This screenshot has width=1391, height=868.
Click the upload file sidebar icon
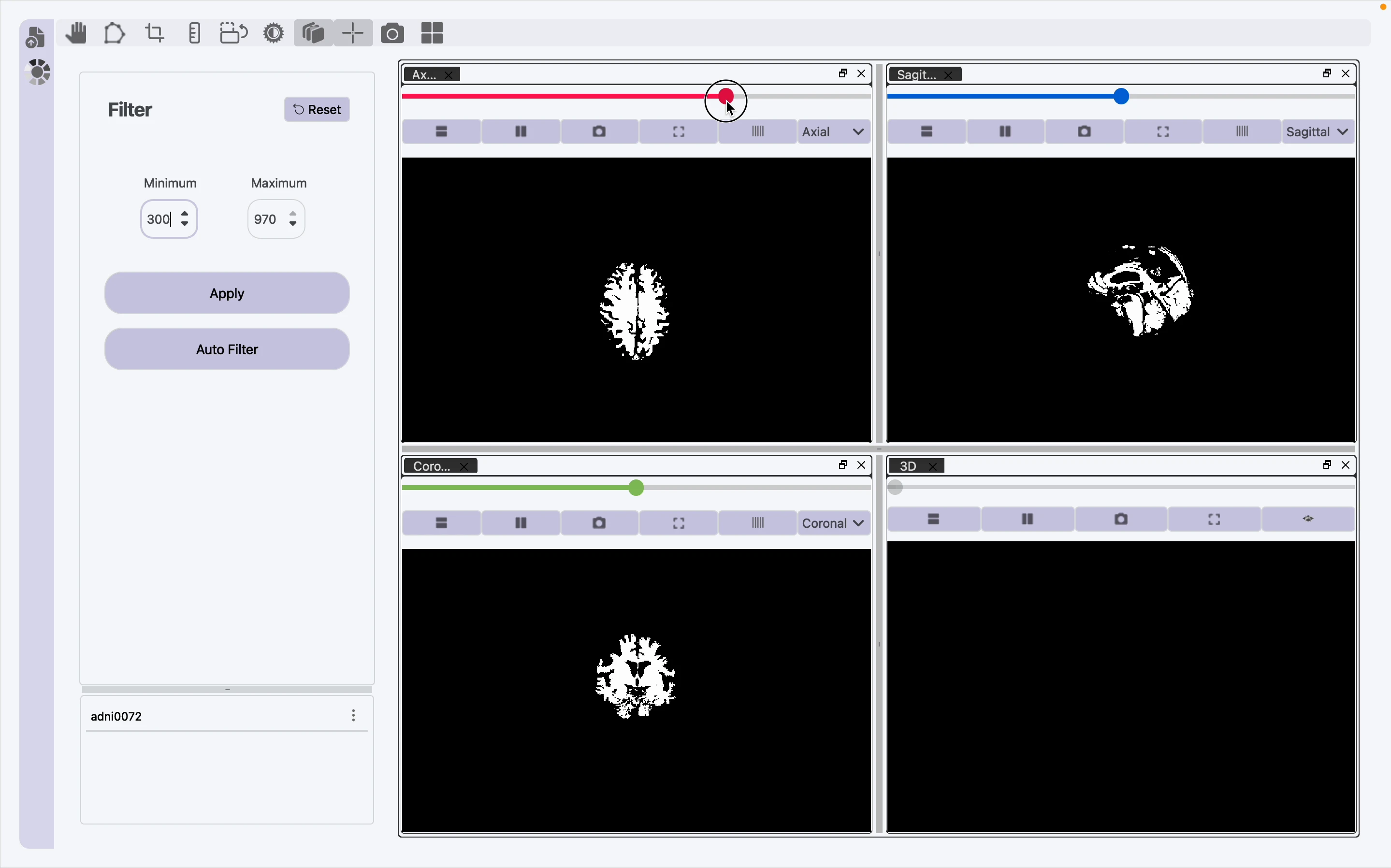click(36, 37)
